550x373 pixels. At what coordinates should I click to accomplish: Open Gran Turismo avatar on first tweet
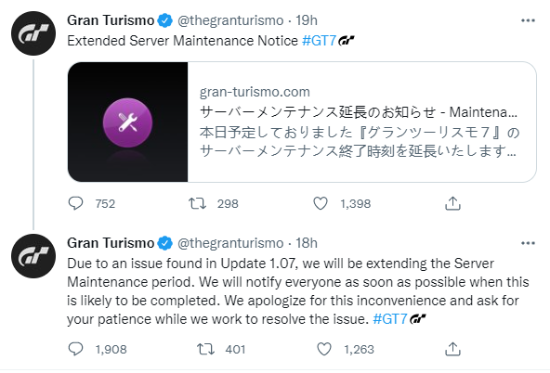33,33
